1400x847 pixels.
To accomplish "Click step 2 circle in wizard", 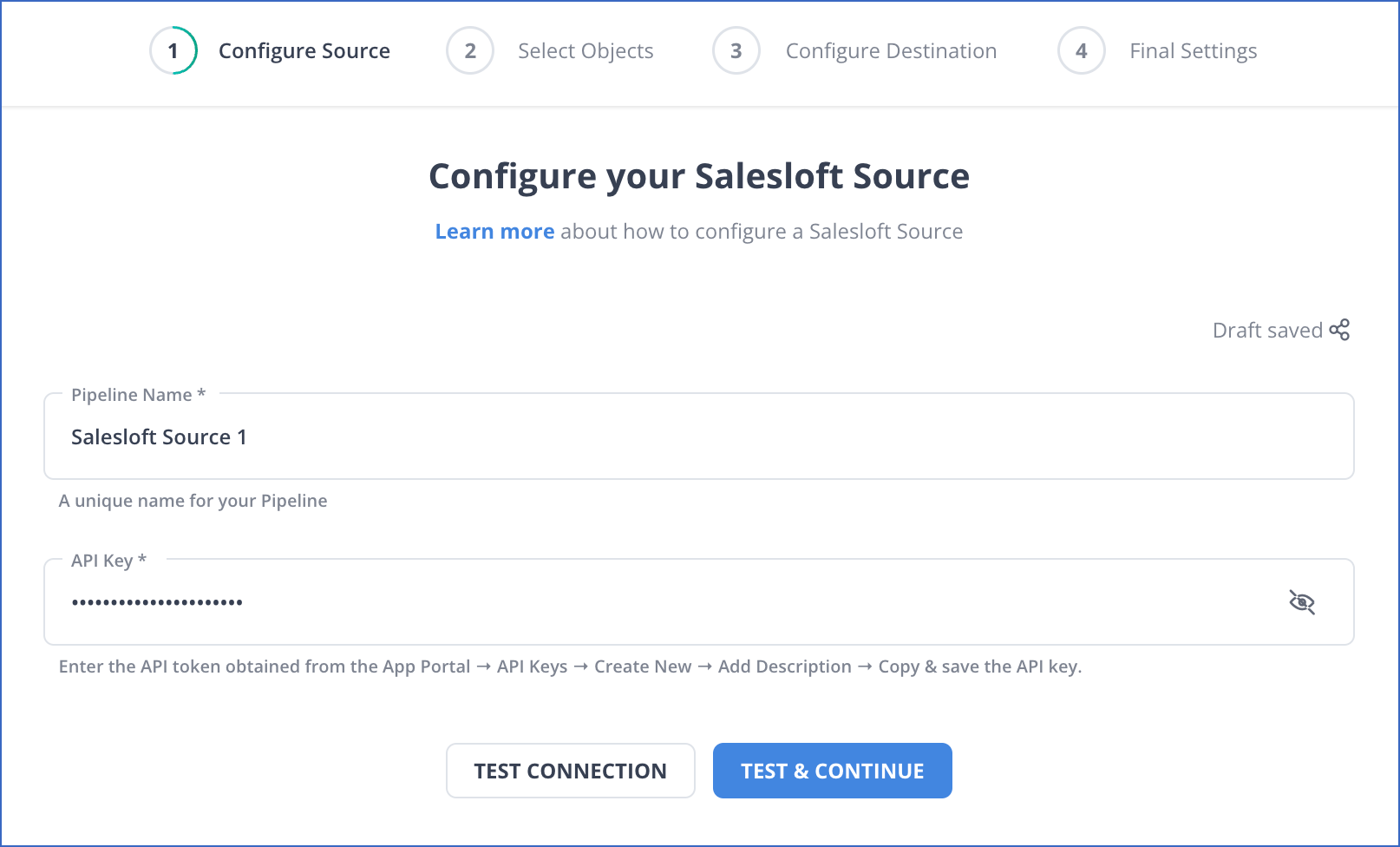I will pyautogui.click(x=470, y=50).
